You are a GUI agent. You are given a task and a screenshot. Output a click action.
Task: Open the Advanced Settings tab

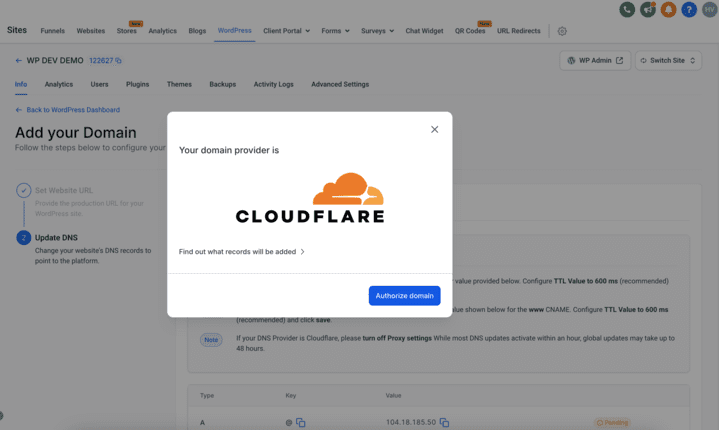(x=340, y=84)
